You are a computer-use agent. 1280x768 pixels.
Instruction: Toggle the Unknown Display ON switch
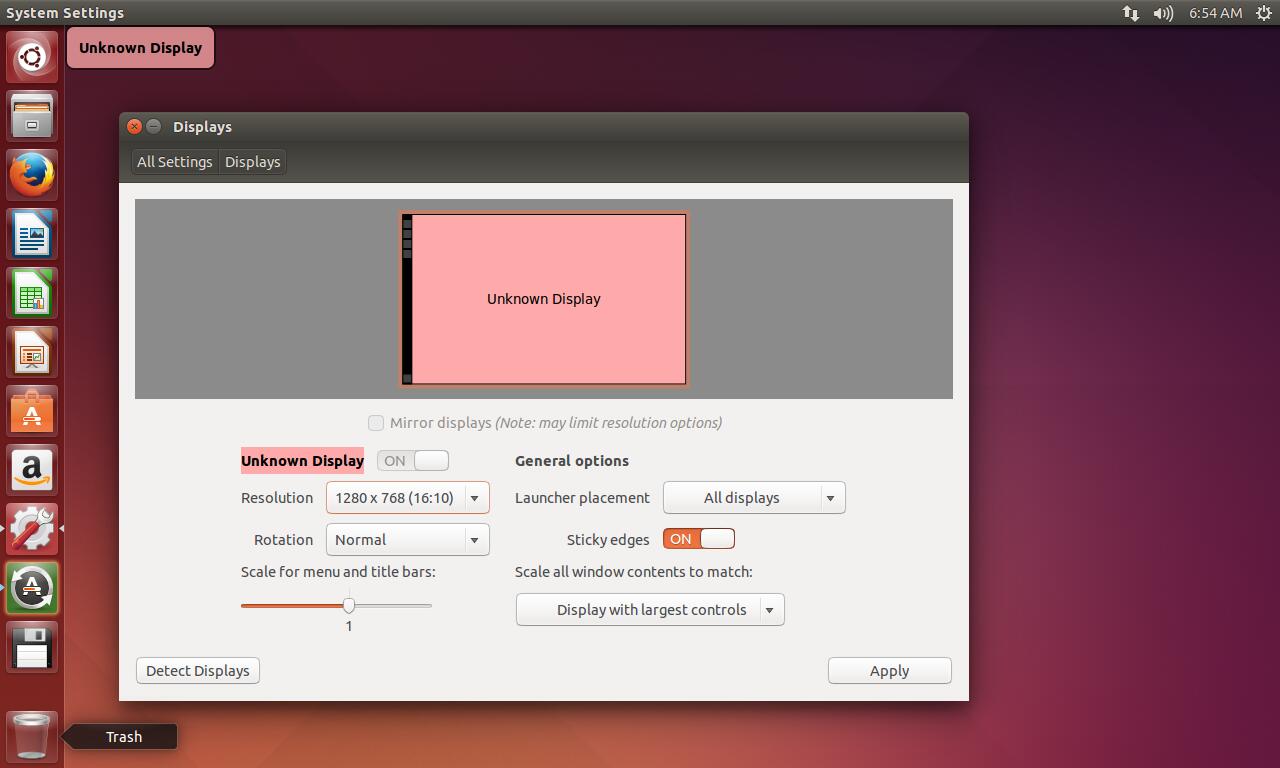point(413,460)
